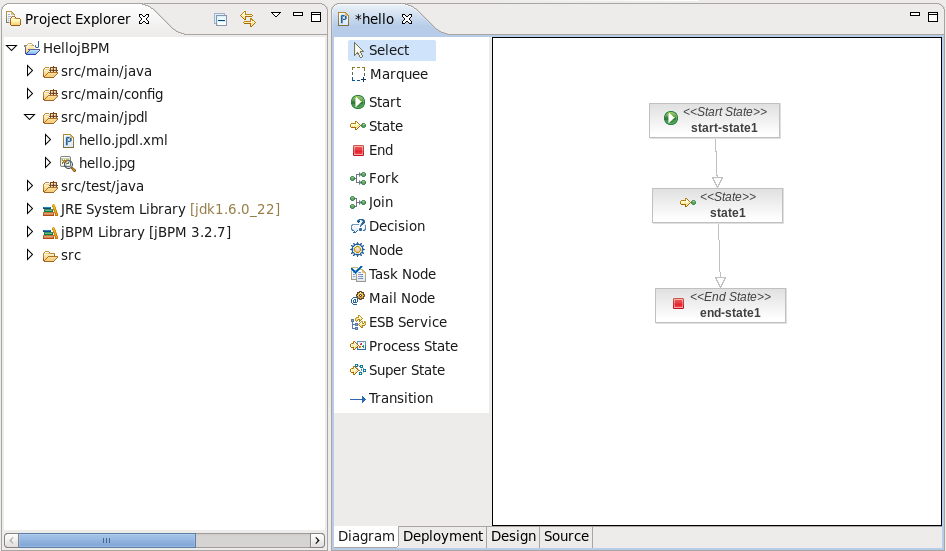Screen dimensions: 946x551
Task: Expand the src/main/java folder
Action: pyautogui.click(x=30, y=71)
